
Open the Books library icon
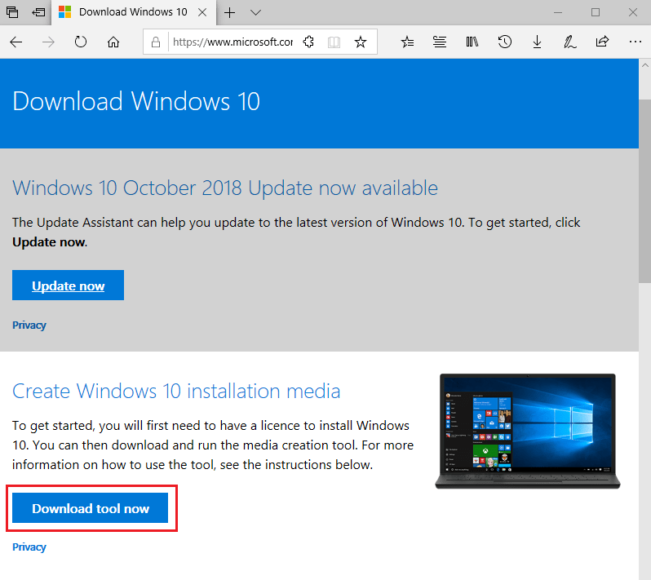tap(472, 42)
